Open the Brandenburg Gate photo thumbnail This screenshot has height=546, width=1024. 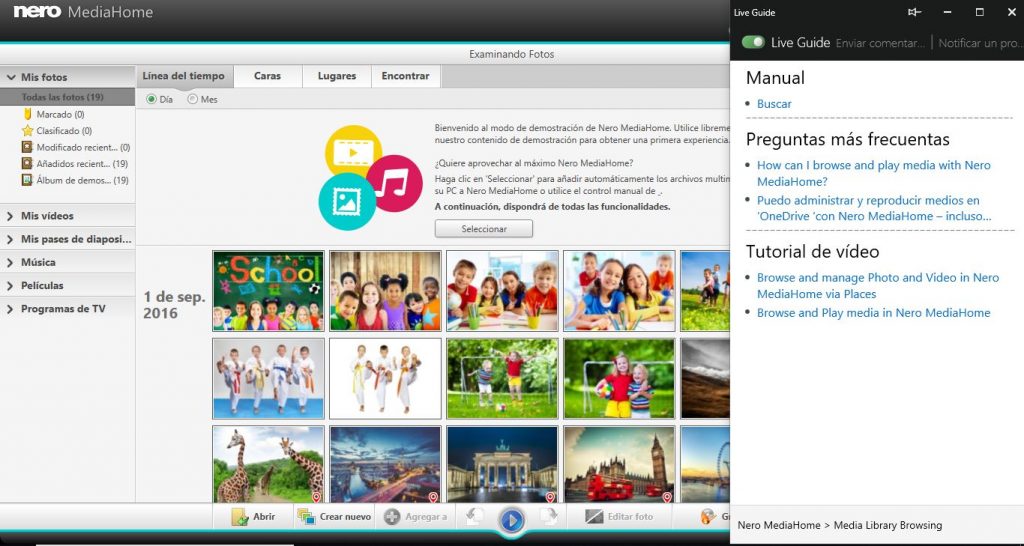pyautogui.click(x=502, y=464)
